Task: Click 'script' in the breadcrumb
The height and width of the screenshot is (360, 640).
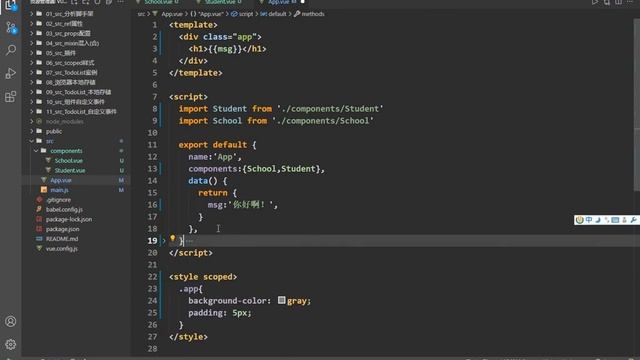Action: click(x=246, y=14)
